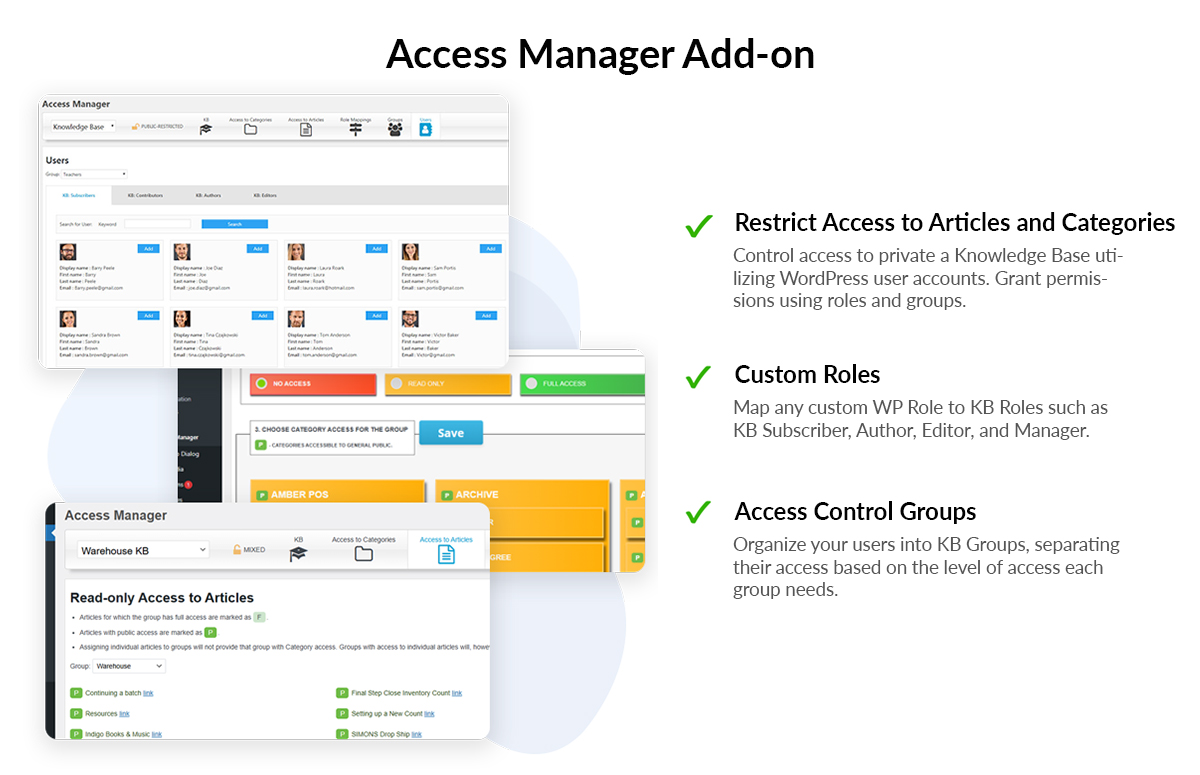Select the KB graduation-cap icon
Image resolution: width=1200 pixels, height=775 pixels.
[205, 129]
